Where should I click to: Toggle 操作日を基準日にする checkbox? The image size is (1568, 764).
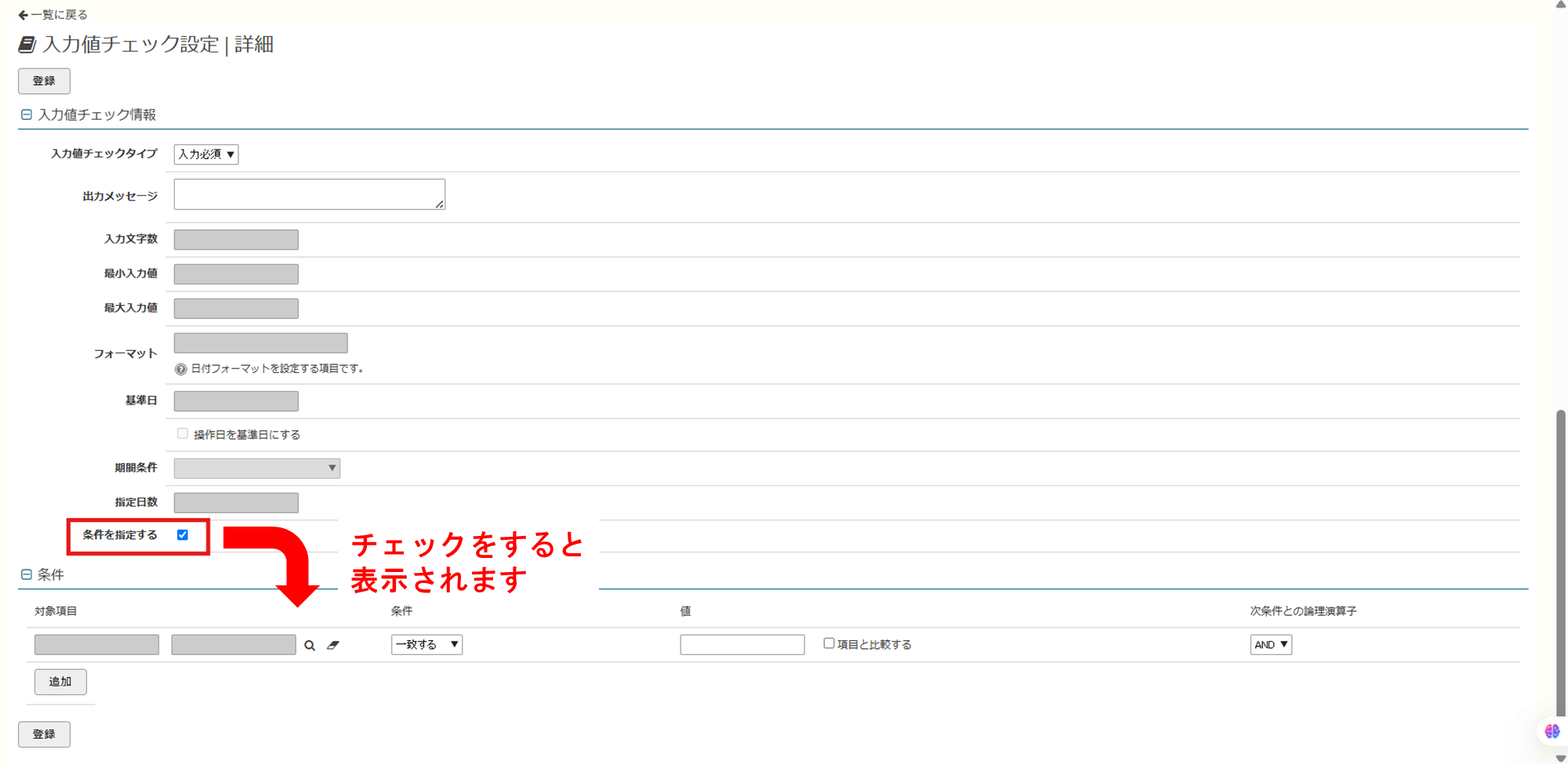183,433
